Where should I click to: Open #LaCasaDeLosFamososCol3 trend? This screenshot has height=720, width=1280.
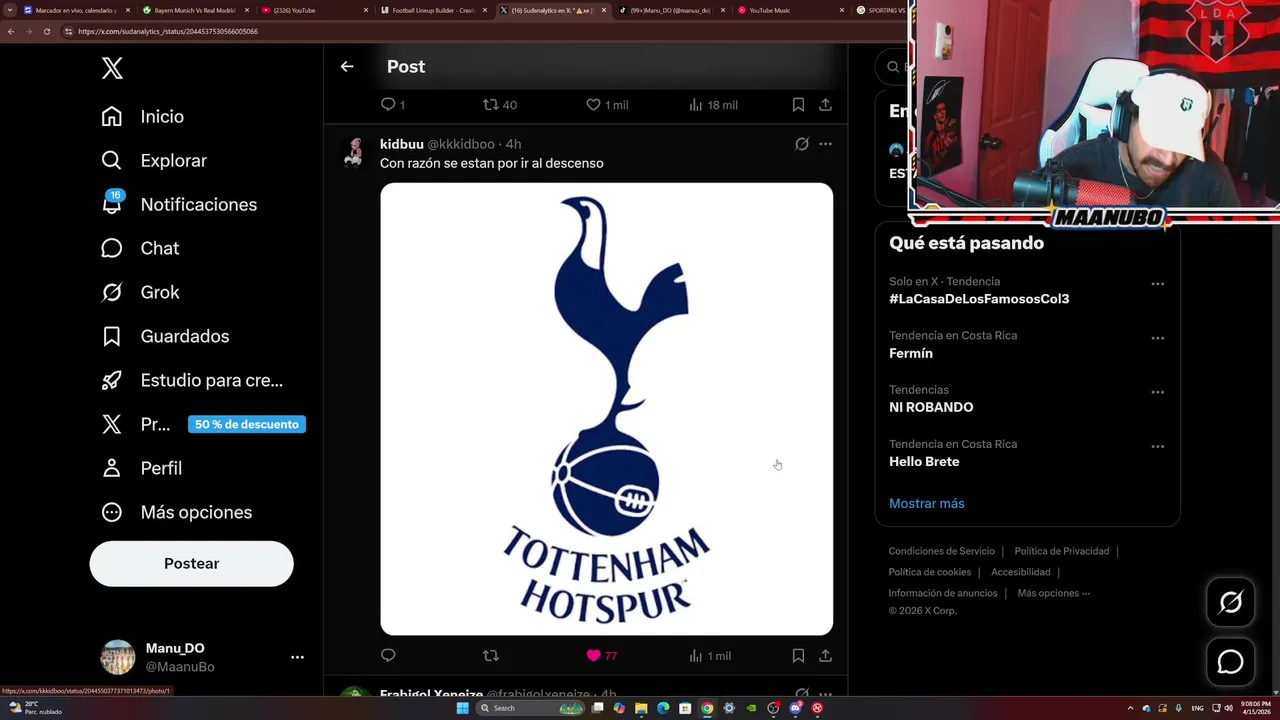(979, 299)
